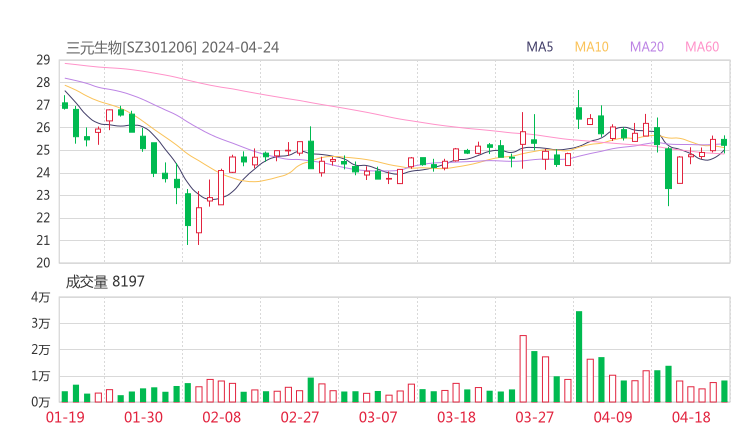Click the tallest green volume bar
The height and width of the screenshot is (440, 740).
(x=579, y=357)
